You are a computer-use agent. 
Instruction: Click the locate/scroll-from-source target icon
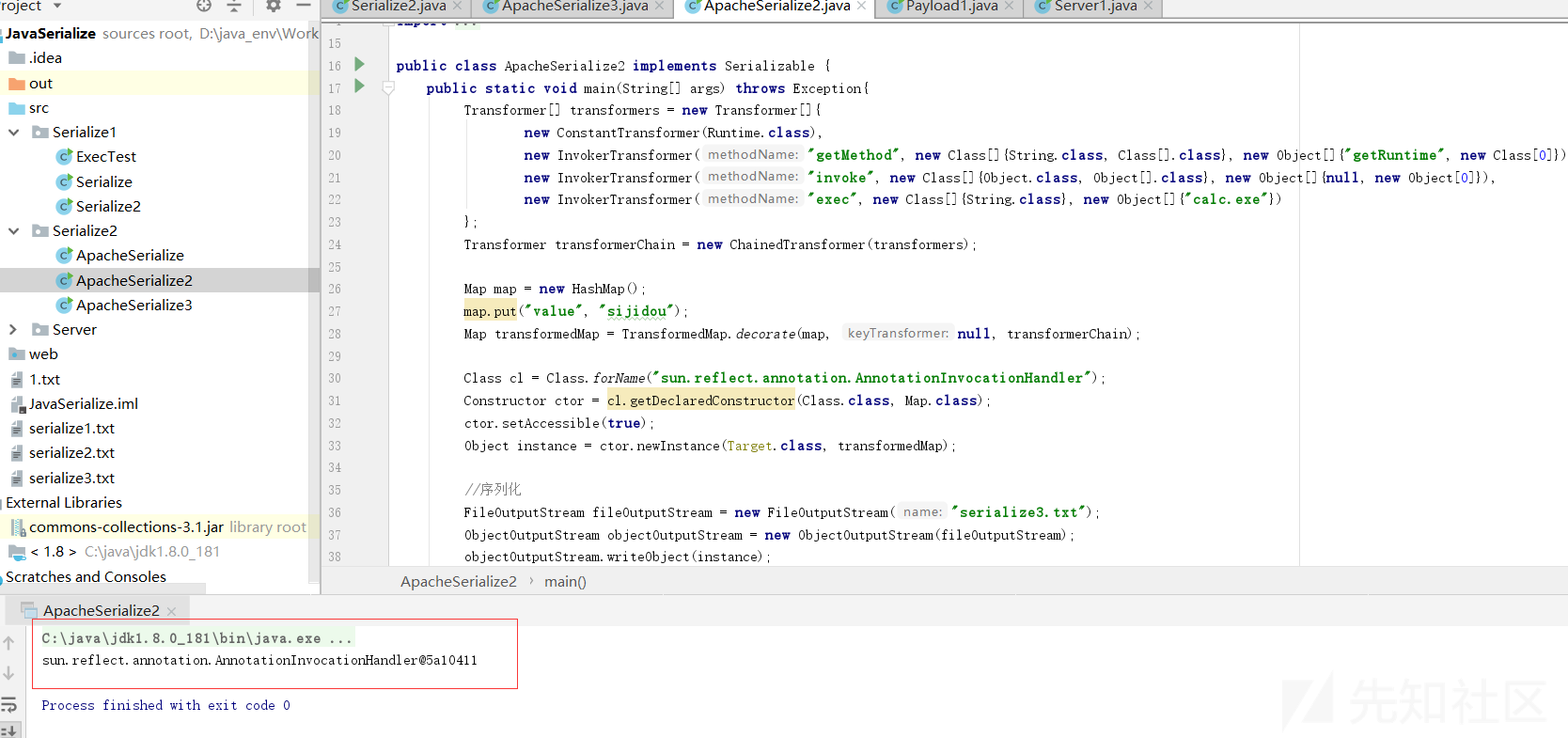(x=204, y=6)
